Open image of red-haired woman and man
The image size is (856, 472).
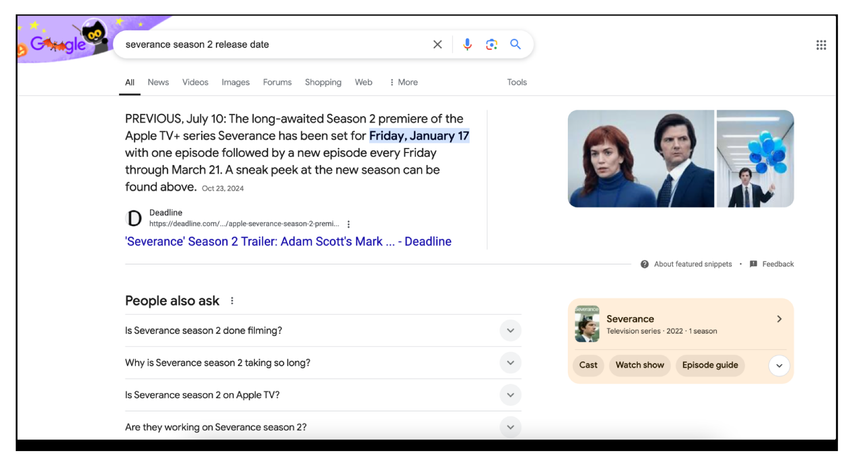pyautogui.click(x=641, y=159)
